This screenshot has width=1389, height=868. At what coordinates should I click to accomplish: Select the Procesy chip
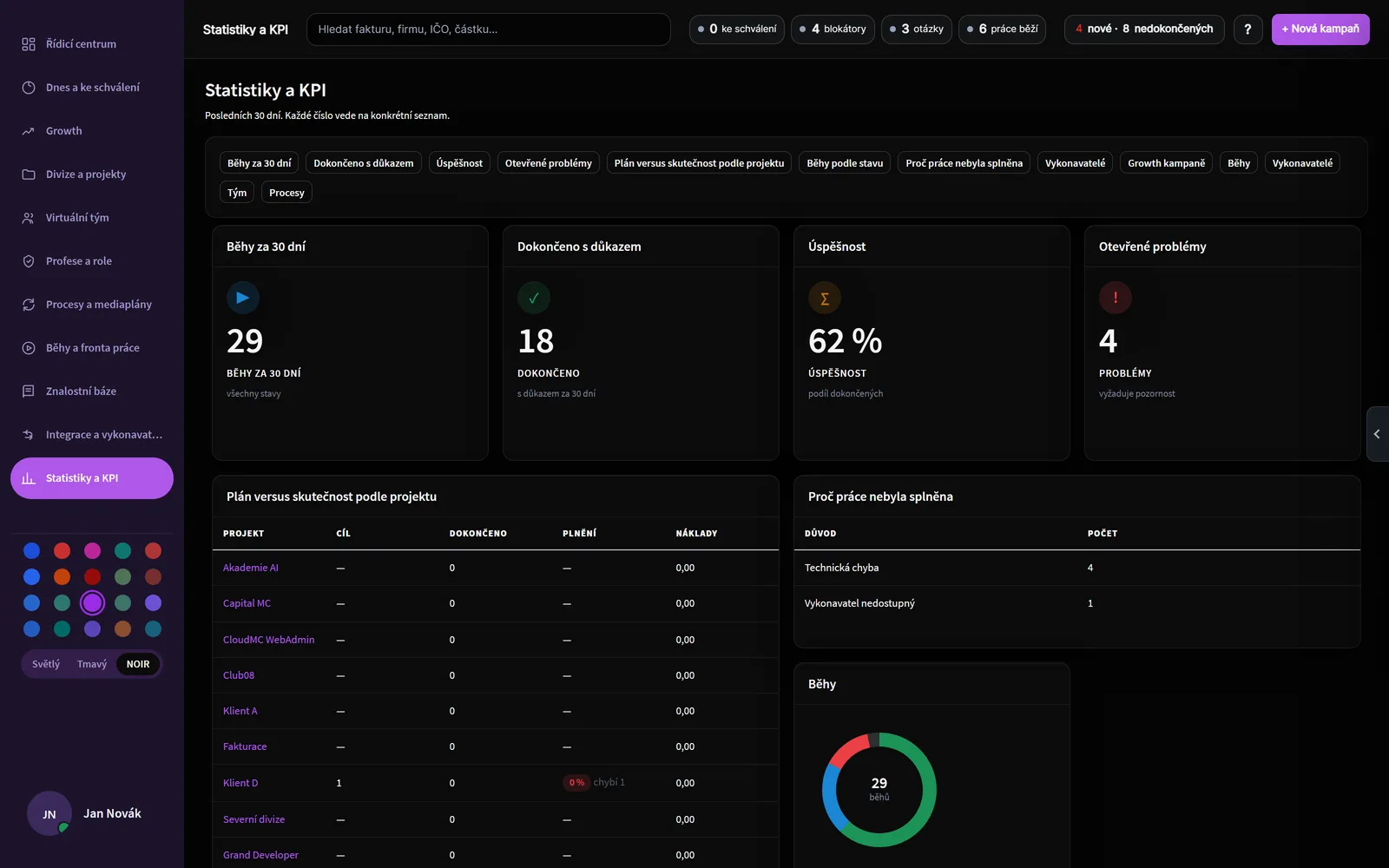point(286,193)
